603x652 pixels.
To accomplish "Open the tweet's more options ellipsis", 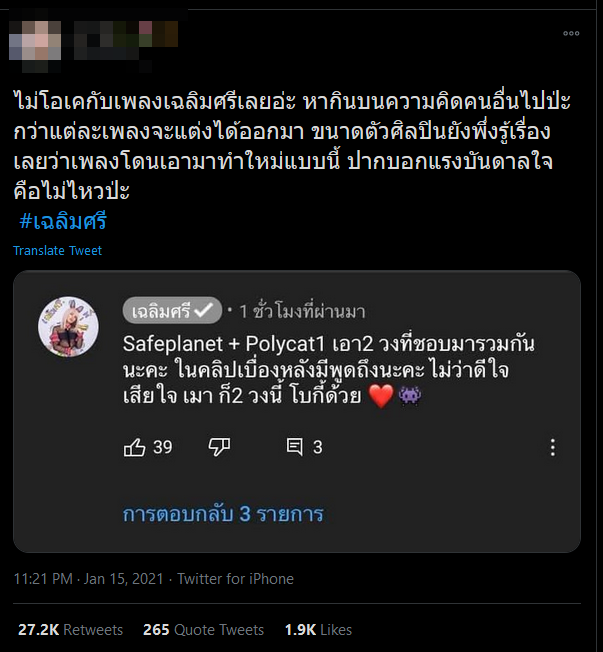I will [x=571, y=33].
